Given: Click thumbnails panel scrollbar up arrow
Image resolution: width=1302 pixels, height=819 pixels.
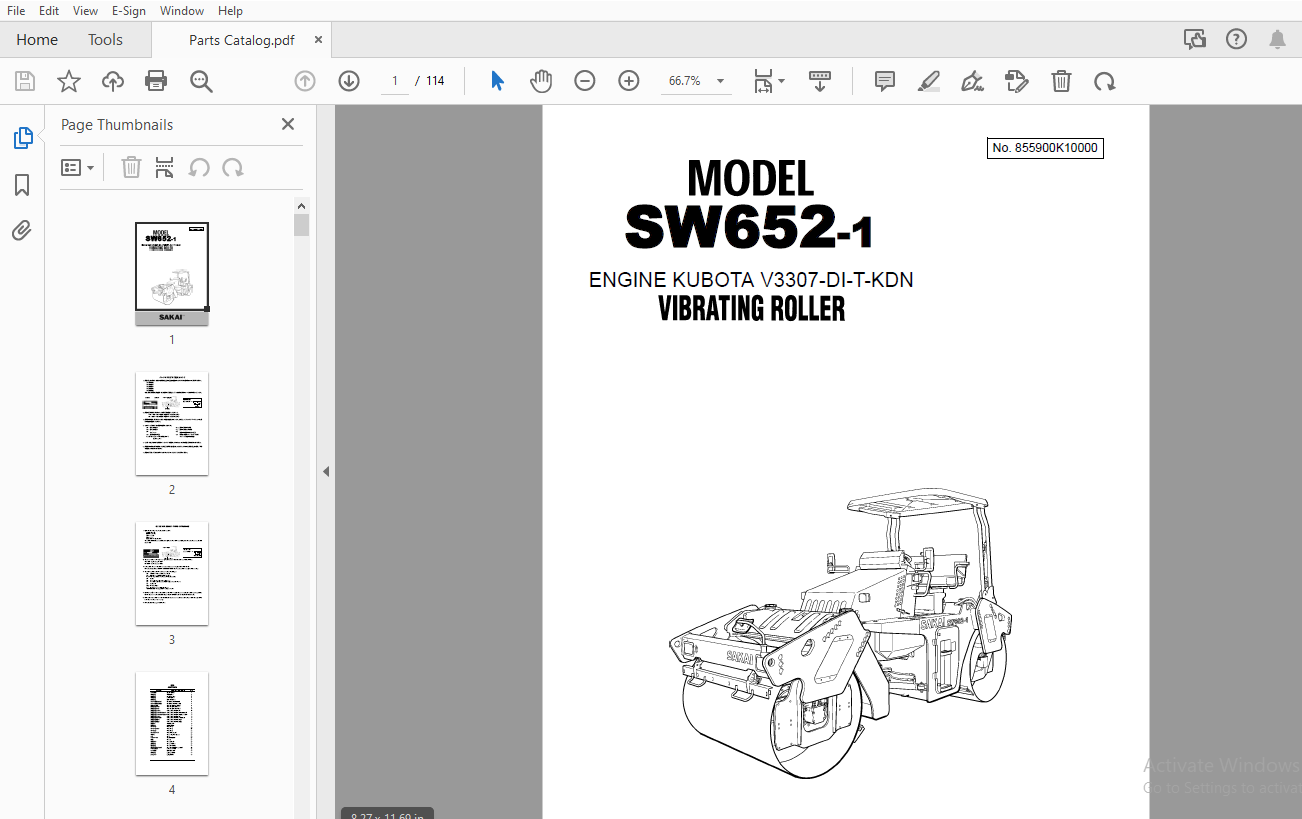Looking at the screenshot, I should click(x=301, y=206).
